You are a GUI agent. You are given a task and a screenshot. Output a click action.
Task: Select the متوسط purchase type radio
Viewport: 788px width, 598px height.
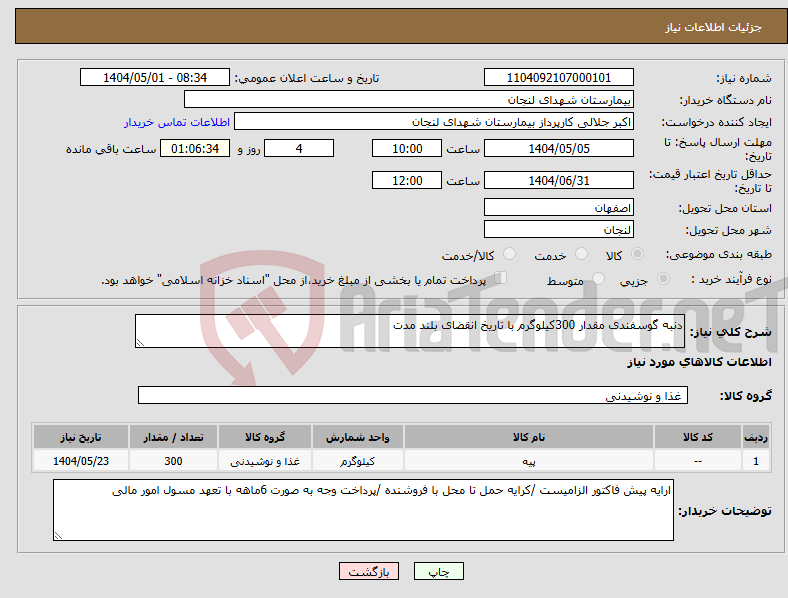point(598,278)
